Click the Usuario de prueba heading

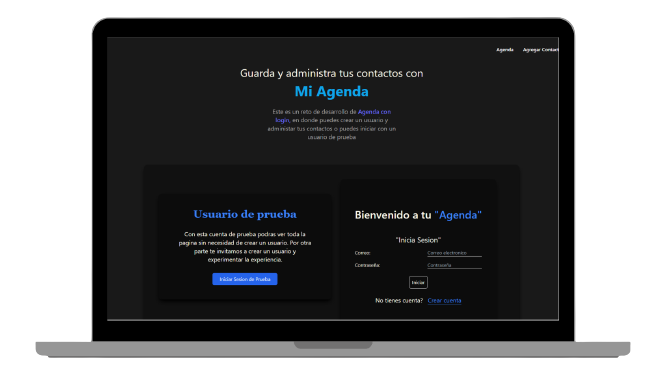coord(245,214)
